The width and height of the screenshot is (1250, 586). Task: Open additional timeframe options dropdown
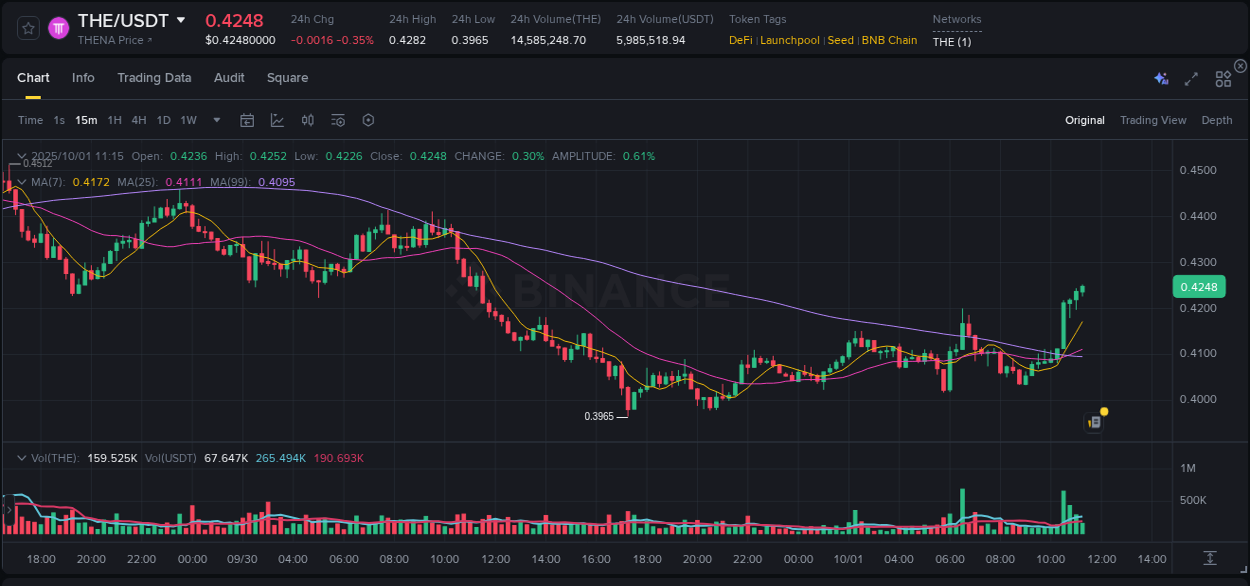pos(215,119)
